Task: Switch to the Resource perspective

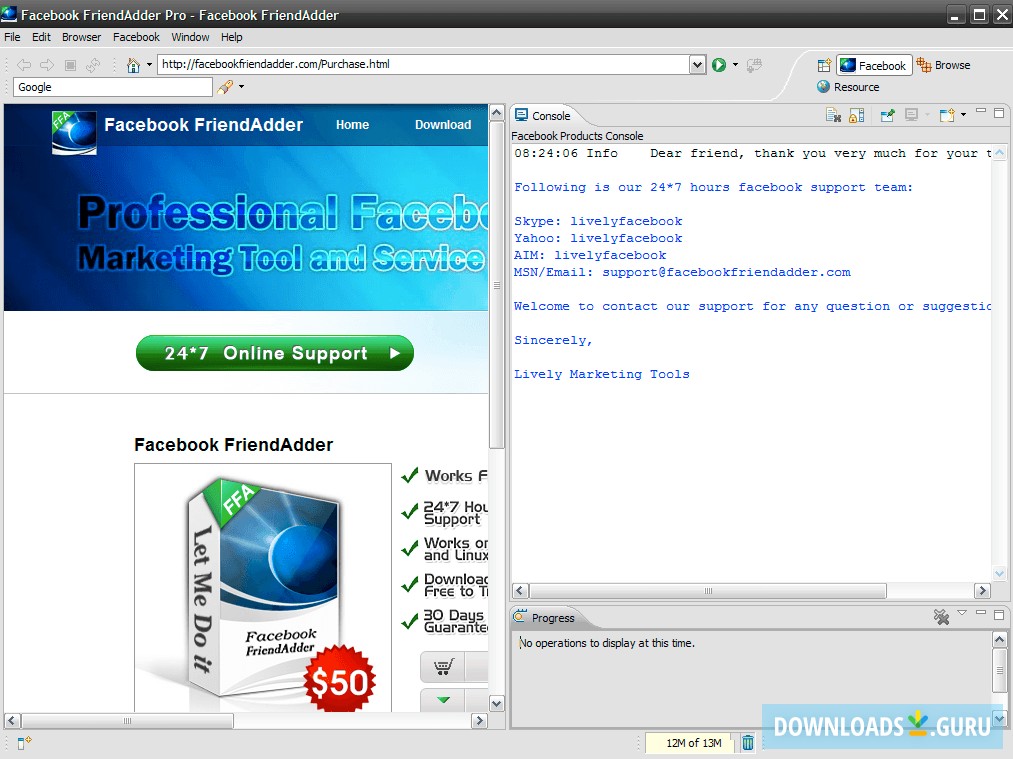Action: (848, 87)
